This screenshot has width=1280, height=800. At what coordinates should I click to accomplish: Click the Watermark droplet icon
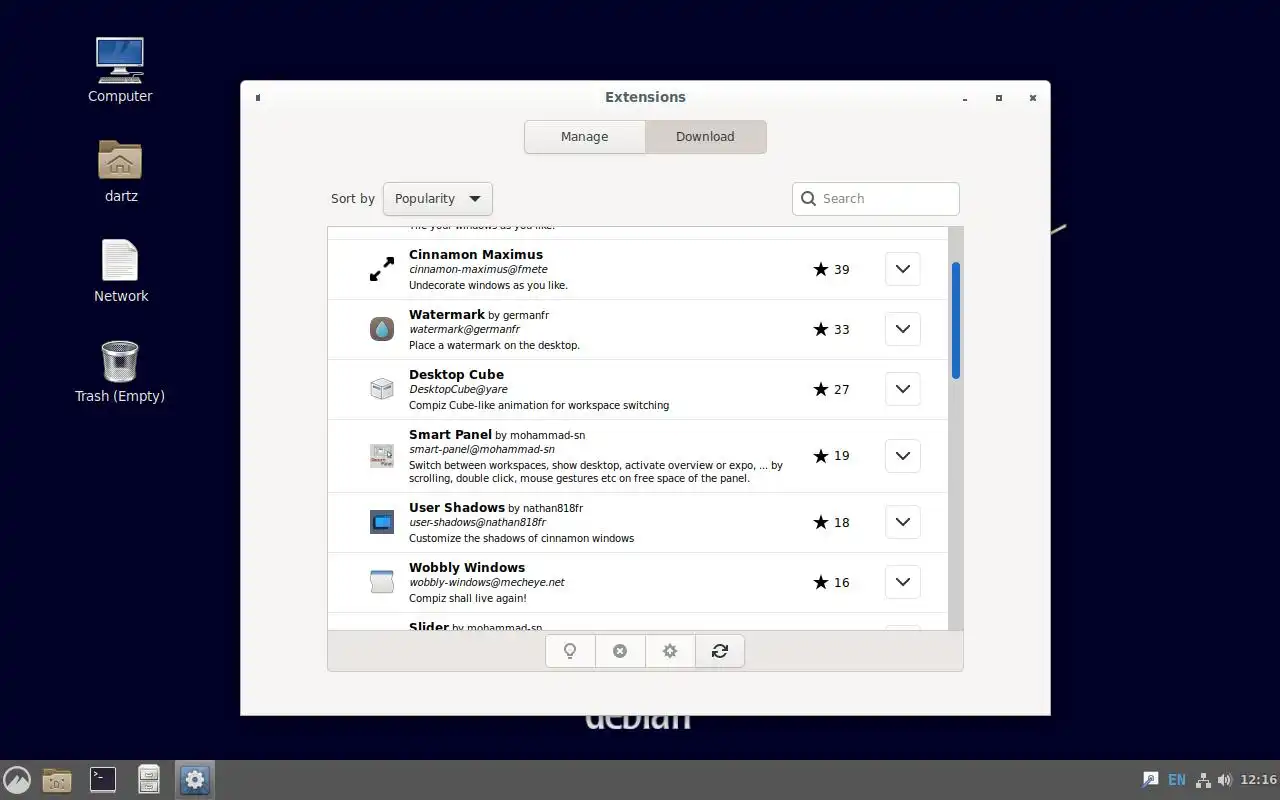382,329
